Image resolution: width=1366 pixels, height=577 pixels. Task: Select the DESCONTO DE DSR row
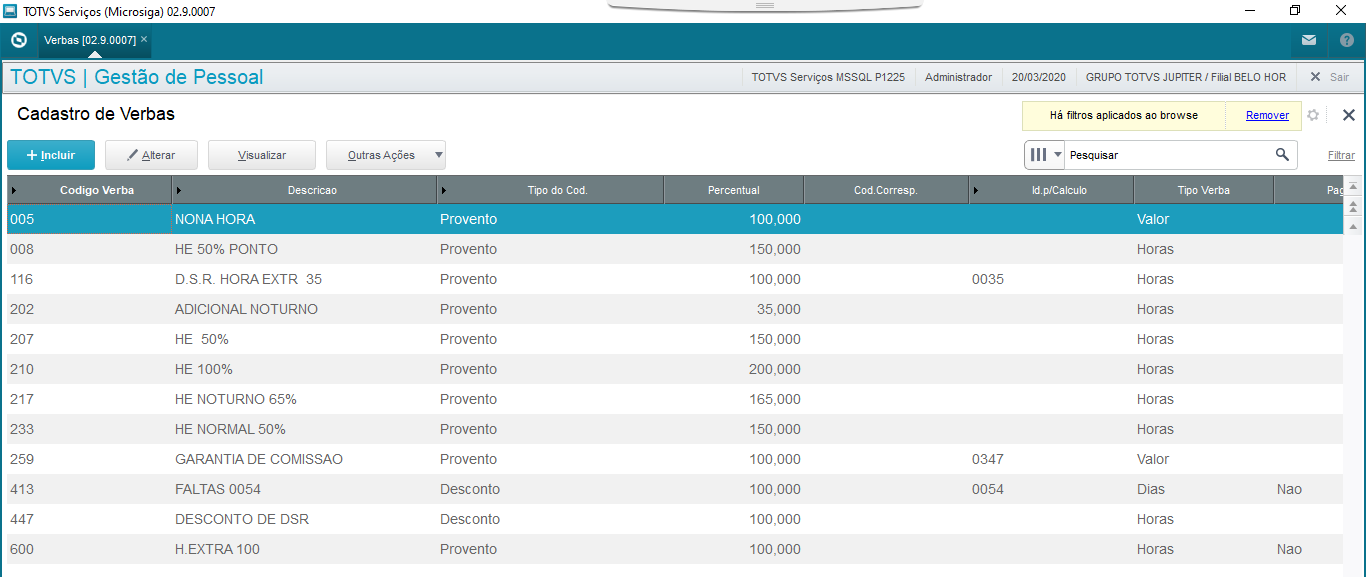click(x=674, y=519)
